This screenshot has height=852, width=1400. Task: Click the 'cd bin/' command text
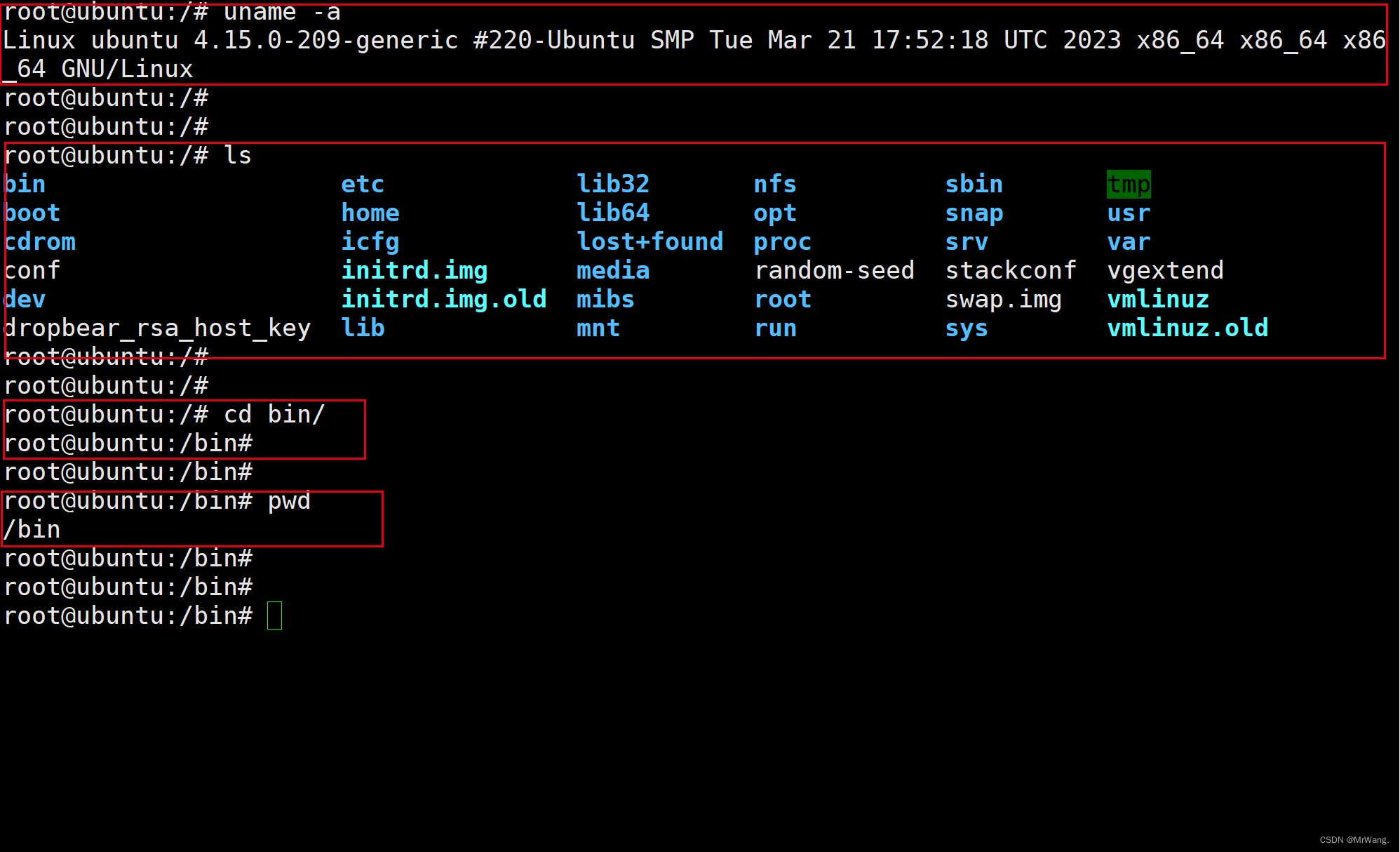274,415
